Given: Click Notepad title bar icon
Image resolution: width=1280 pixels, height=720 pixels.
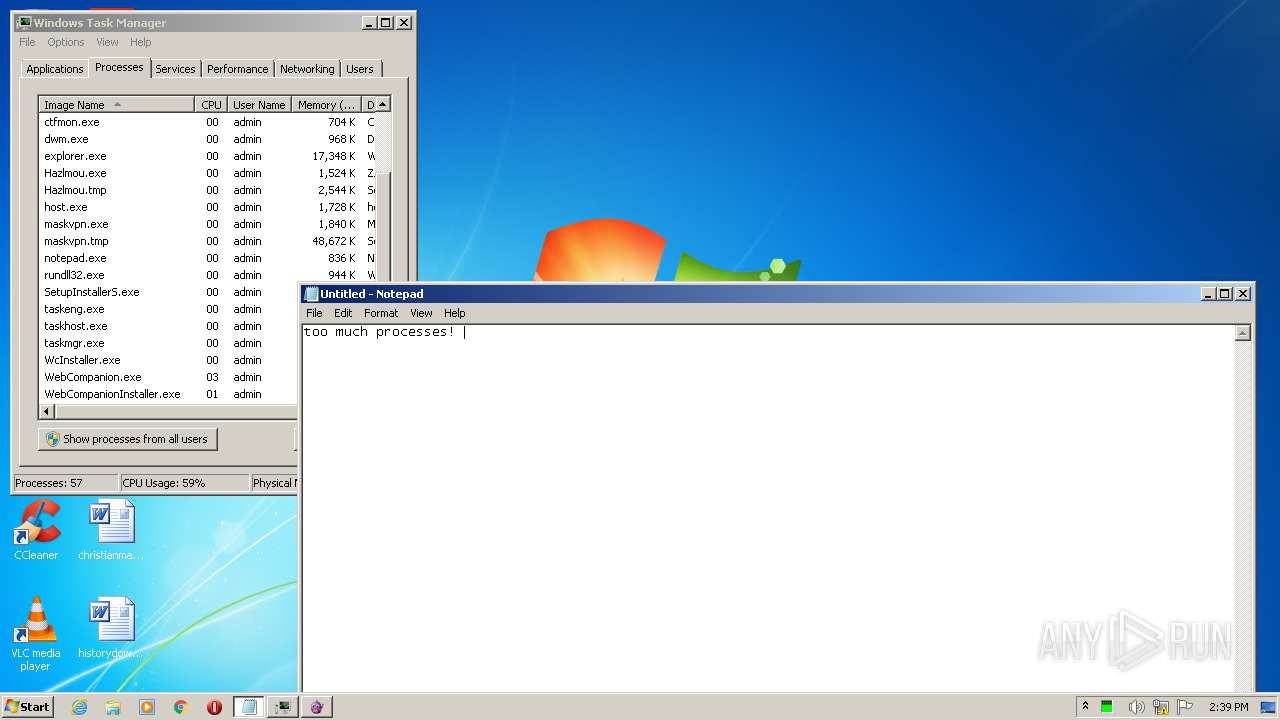Looking at the screenshot, I should click(x=311, y=294).
